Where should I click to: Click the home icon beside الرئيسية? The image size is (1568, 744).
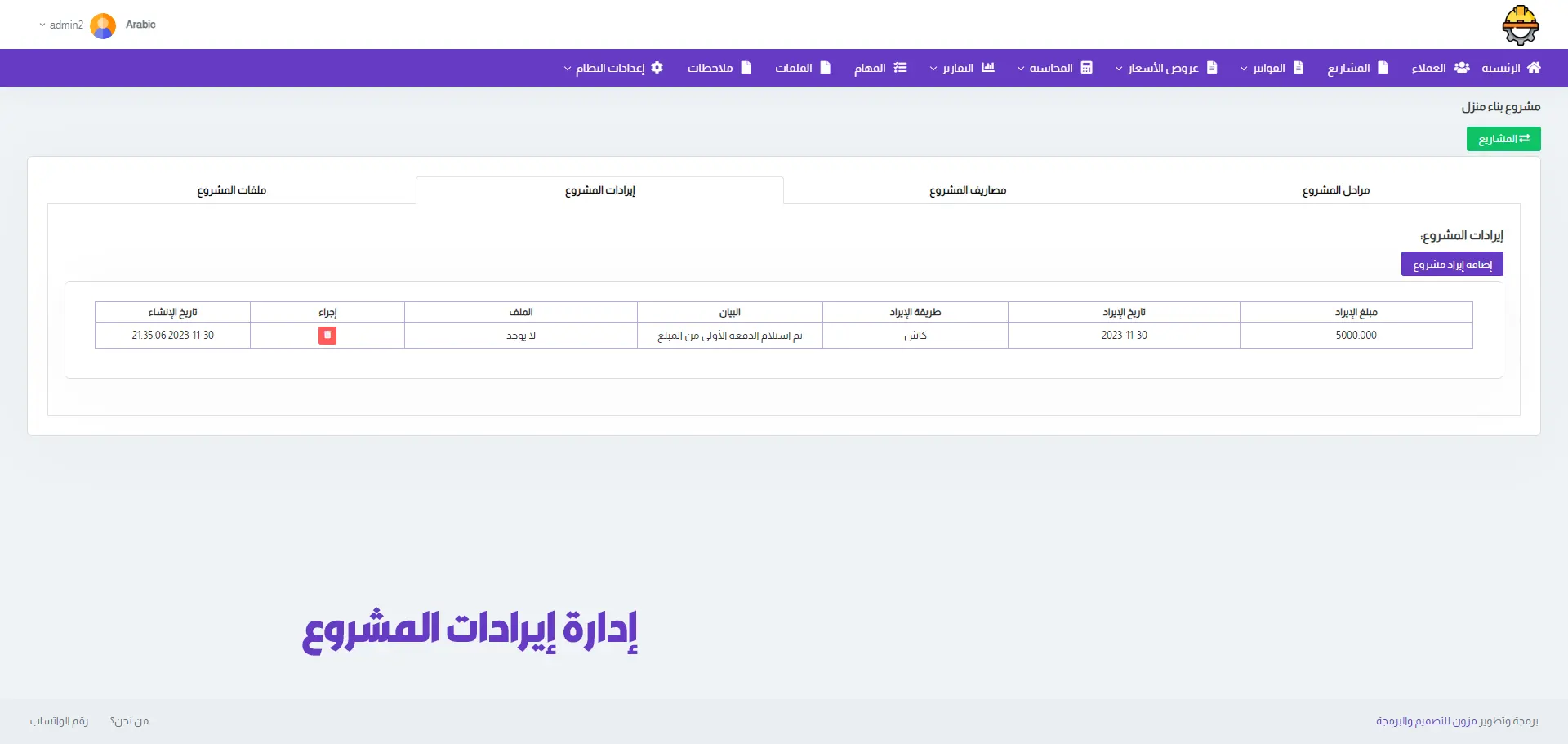pos(1534,68)
